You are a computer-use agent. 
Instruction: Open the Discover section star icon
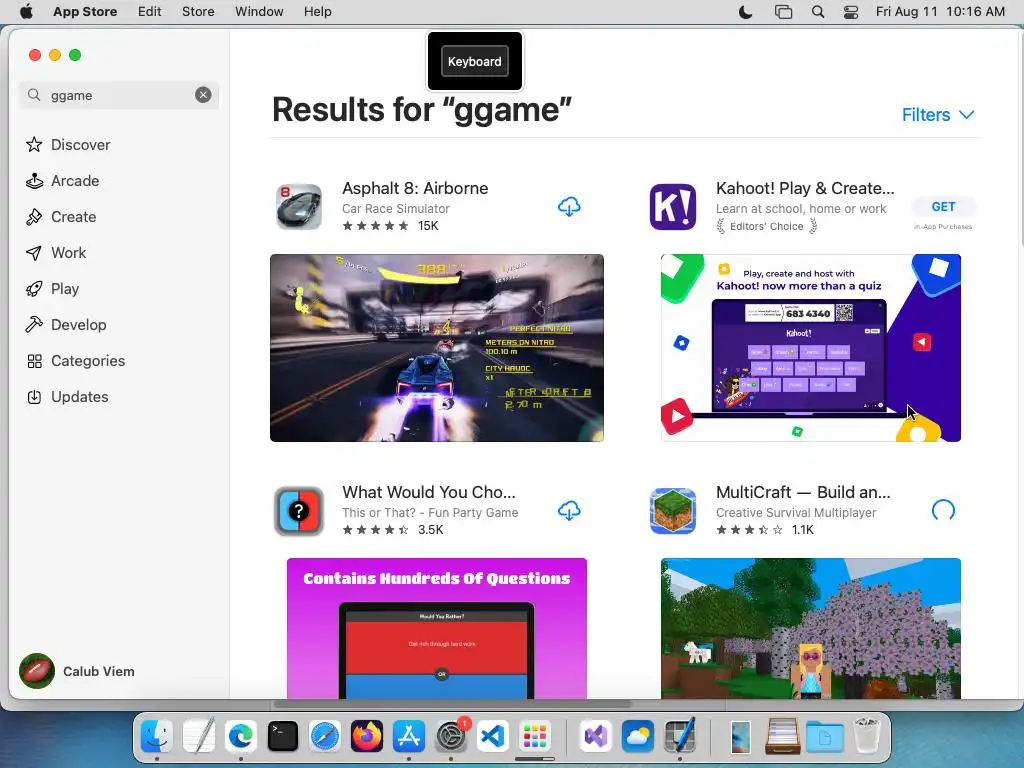click(34, 144)
